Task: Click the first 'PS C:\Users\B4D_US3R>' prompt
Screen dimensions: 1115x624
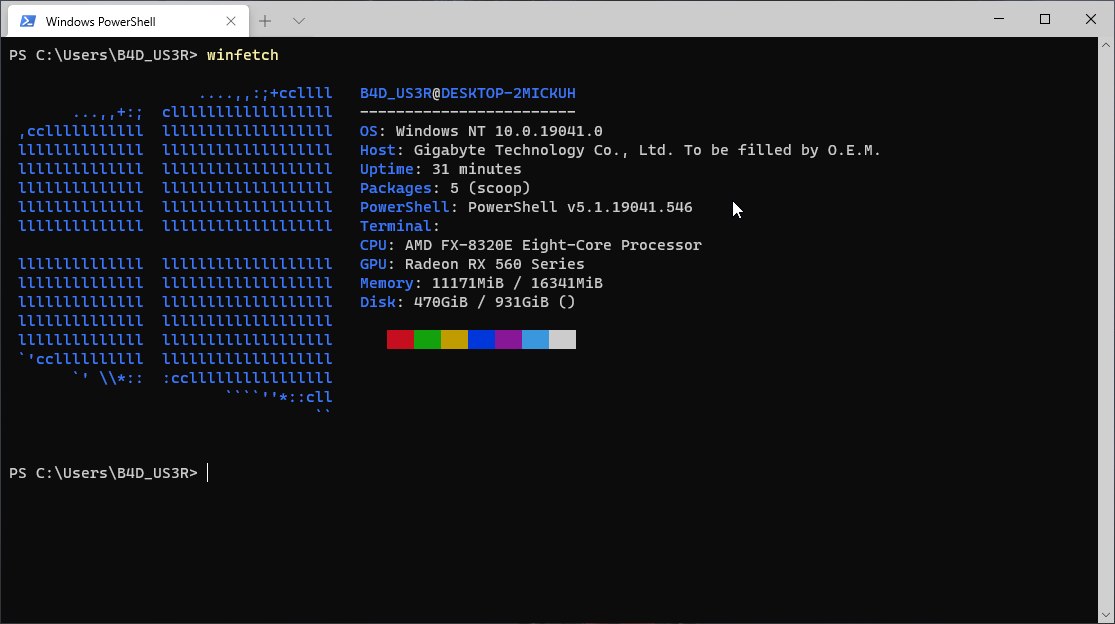Action: (104, 55)
